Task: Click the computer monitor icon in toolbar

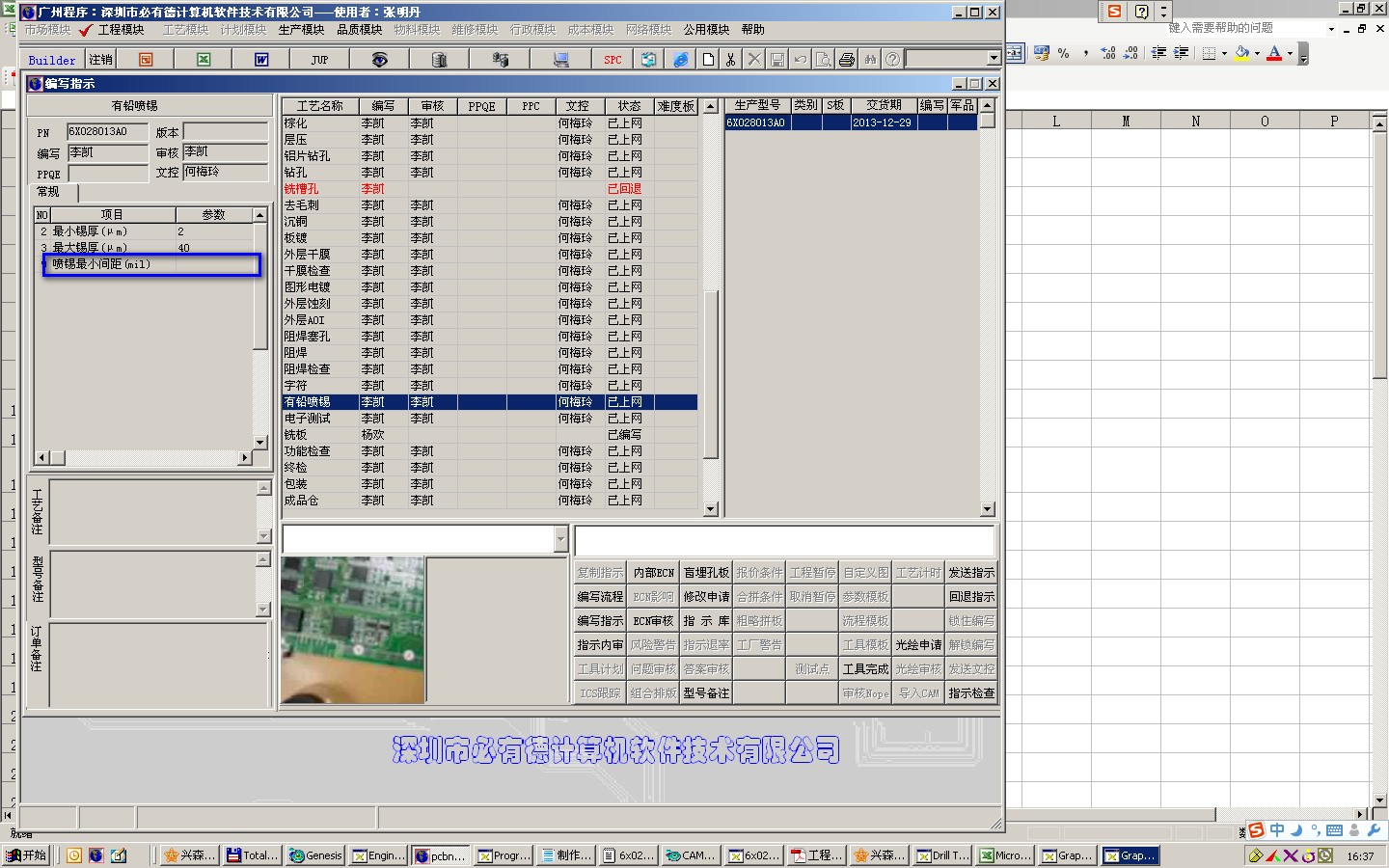Action: (560, 60)
